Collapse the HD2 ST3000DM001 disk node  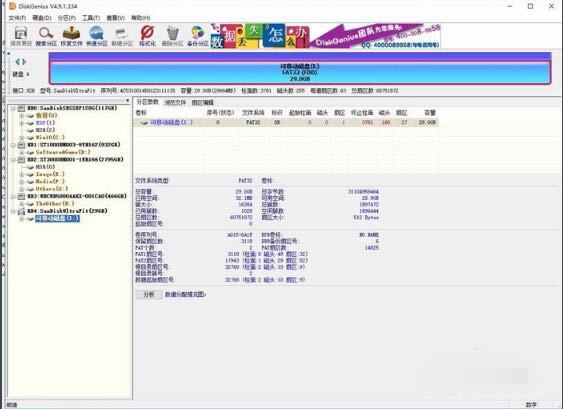(x=13, y=159)
